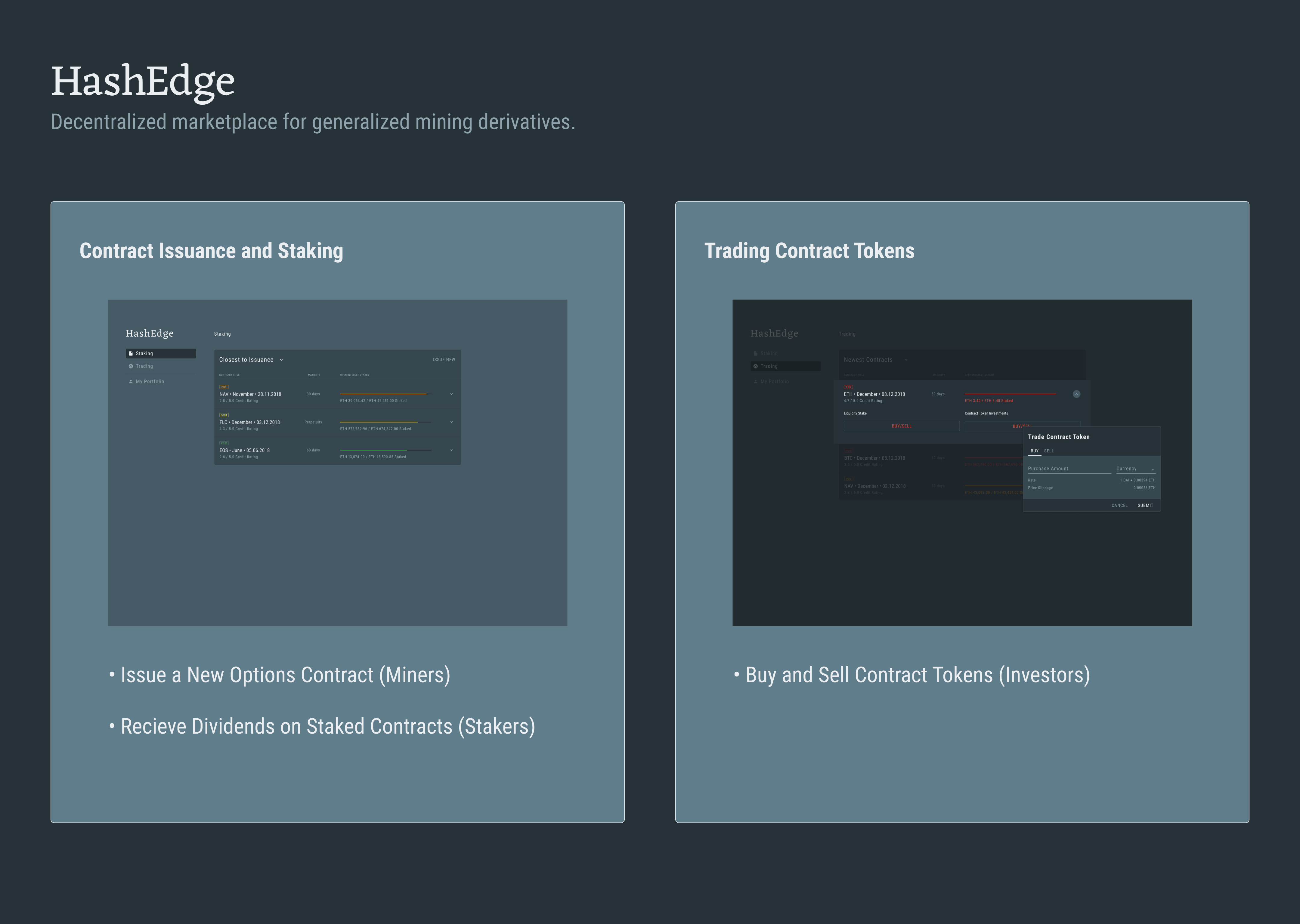Switch to the SELL tab in trade dialog

tap(1049, 451)
